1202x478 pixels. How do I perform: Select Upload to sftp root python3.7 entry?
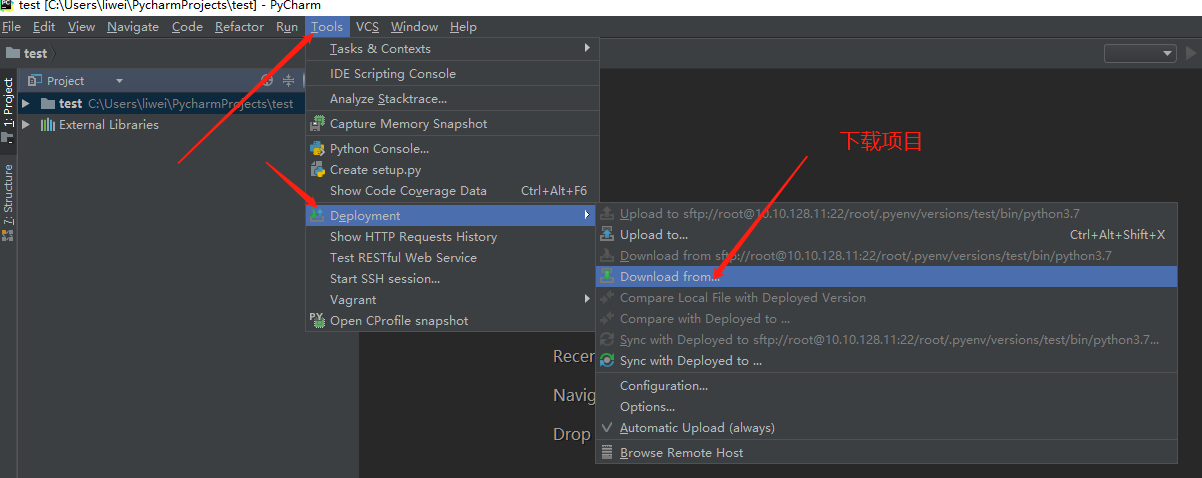(886, 213)
